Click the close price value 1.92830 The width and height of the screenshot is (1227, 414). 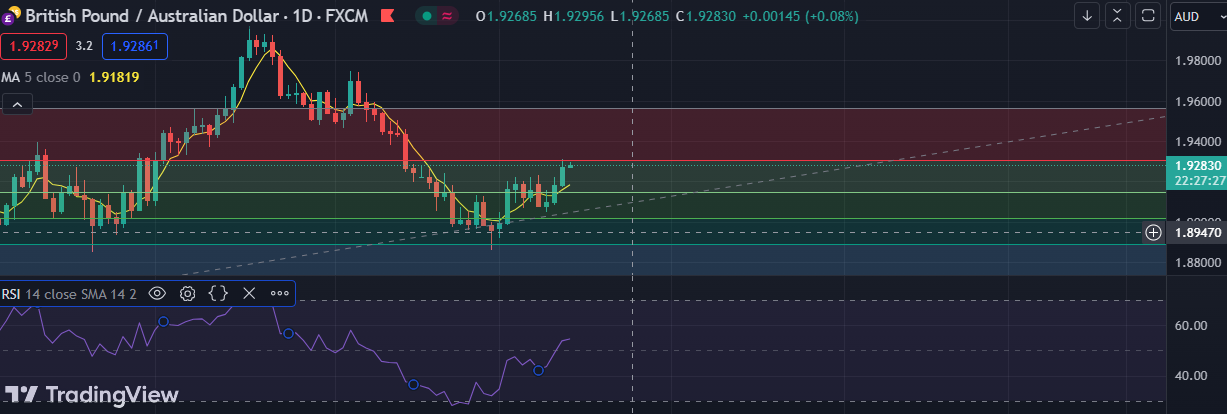pyautogui.click(x=713, y=16)
